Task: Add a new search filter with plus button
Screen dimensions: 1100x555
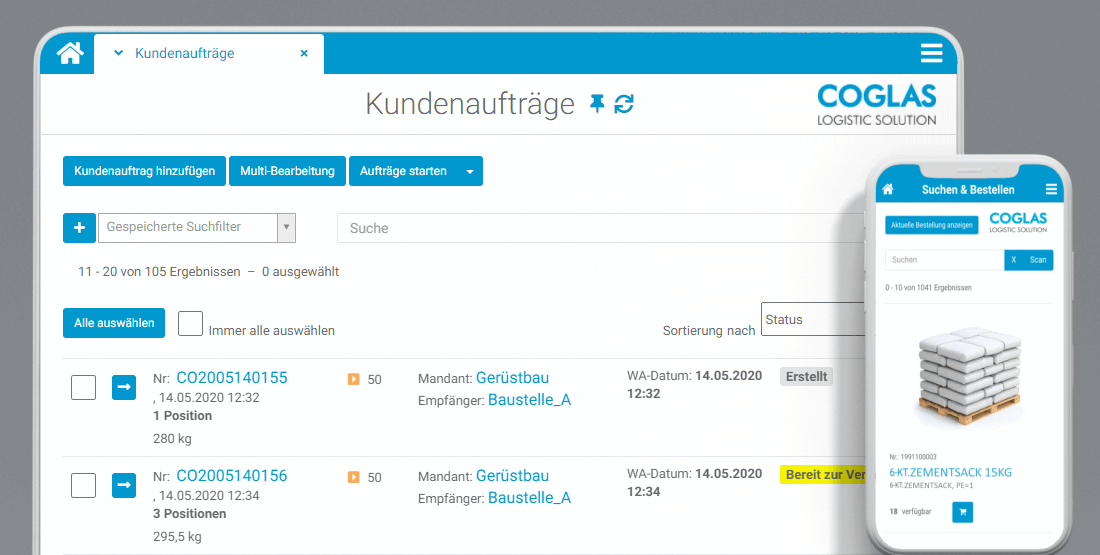Action: point(79,228)
